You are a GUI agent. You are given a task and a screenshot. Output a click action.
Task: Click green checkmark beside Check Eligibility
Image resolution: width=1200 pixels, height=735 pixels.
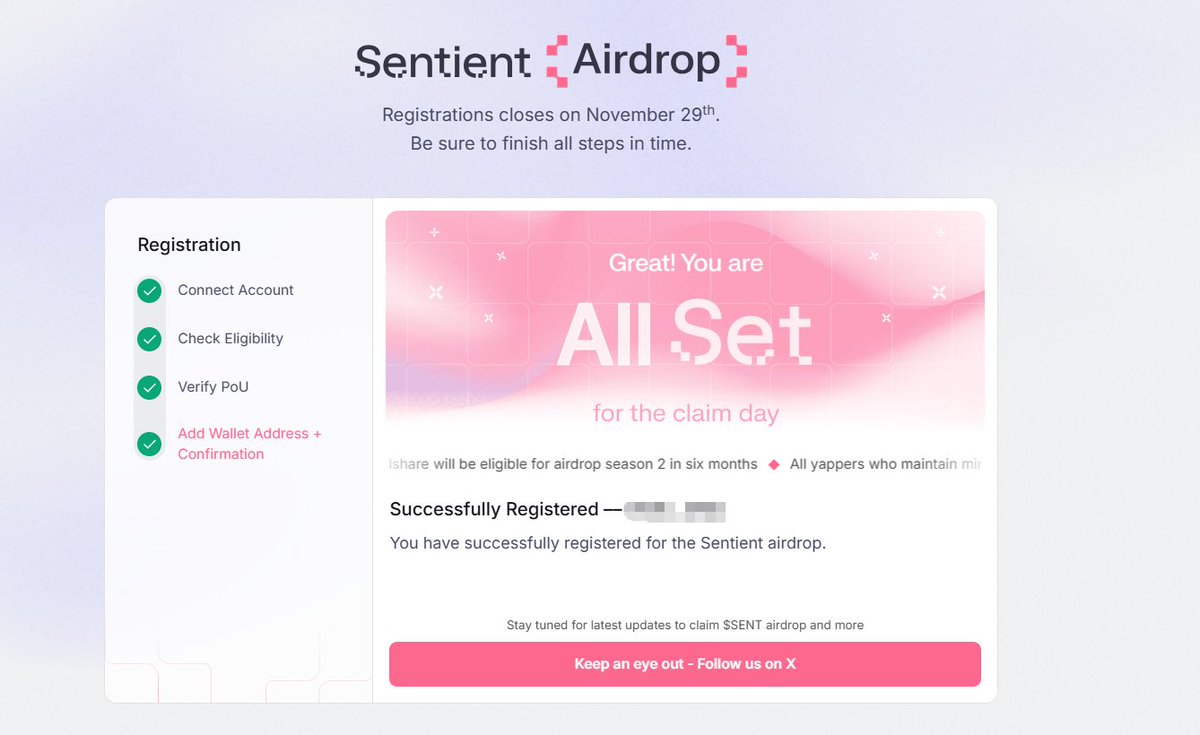tap(149, 339)
